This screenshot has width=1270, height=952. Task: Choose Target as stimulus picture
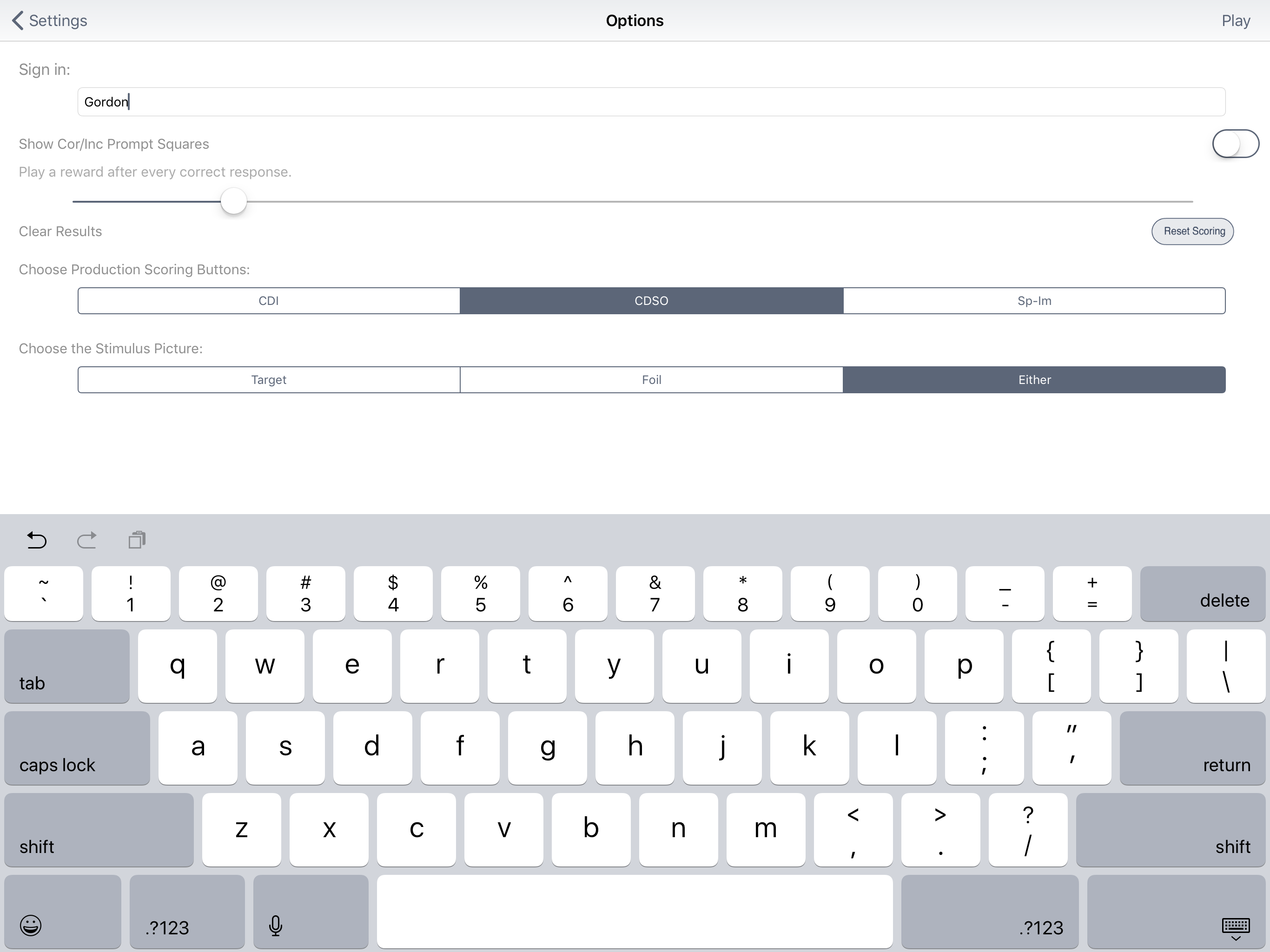coord(269,379)
